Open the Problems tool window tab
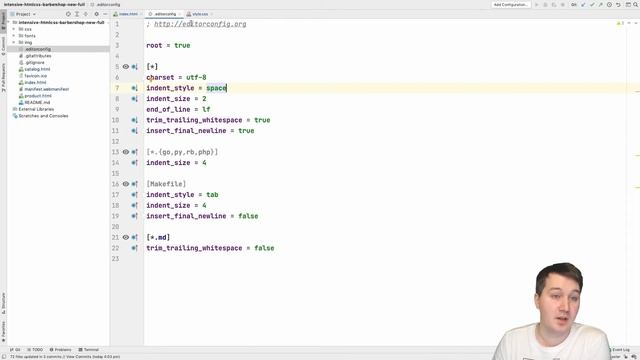 pos(60,350)
